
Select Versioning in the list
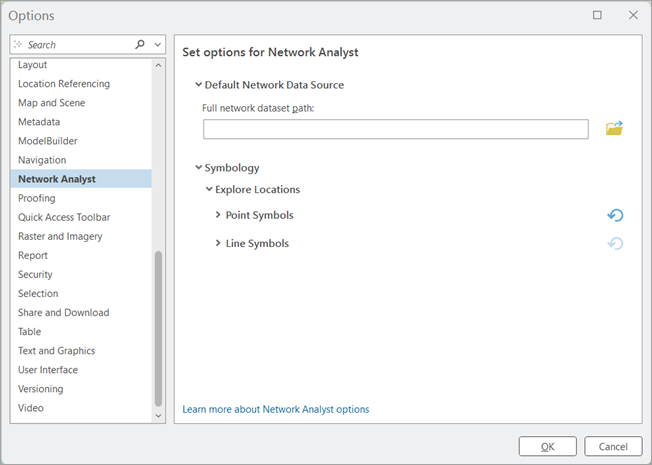[41, 389]
